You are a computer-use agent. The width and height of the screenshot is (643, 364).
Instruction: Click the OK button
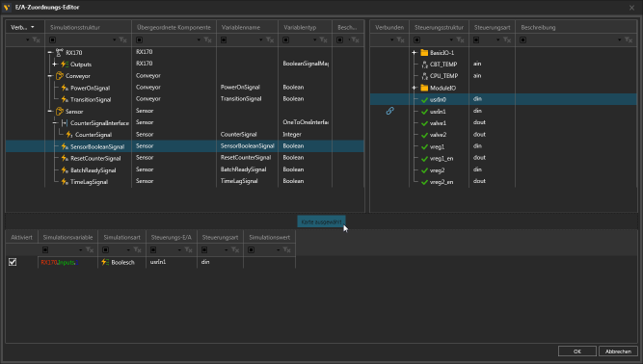(x=577, y=351)
